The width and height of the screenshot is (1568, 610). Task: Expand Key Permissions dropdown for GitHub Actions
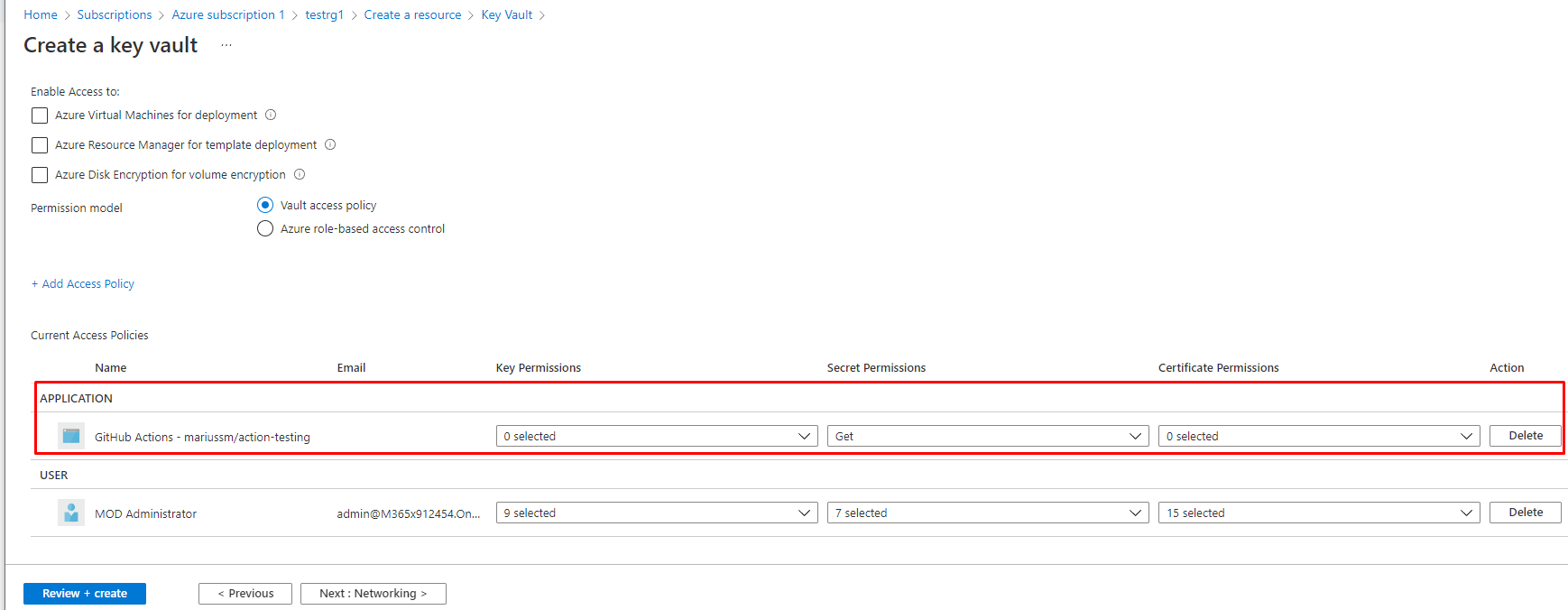(656, 436)
